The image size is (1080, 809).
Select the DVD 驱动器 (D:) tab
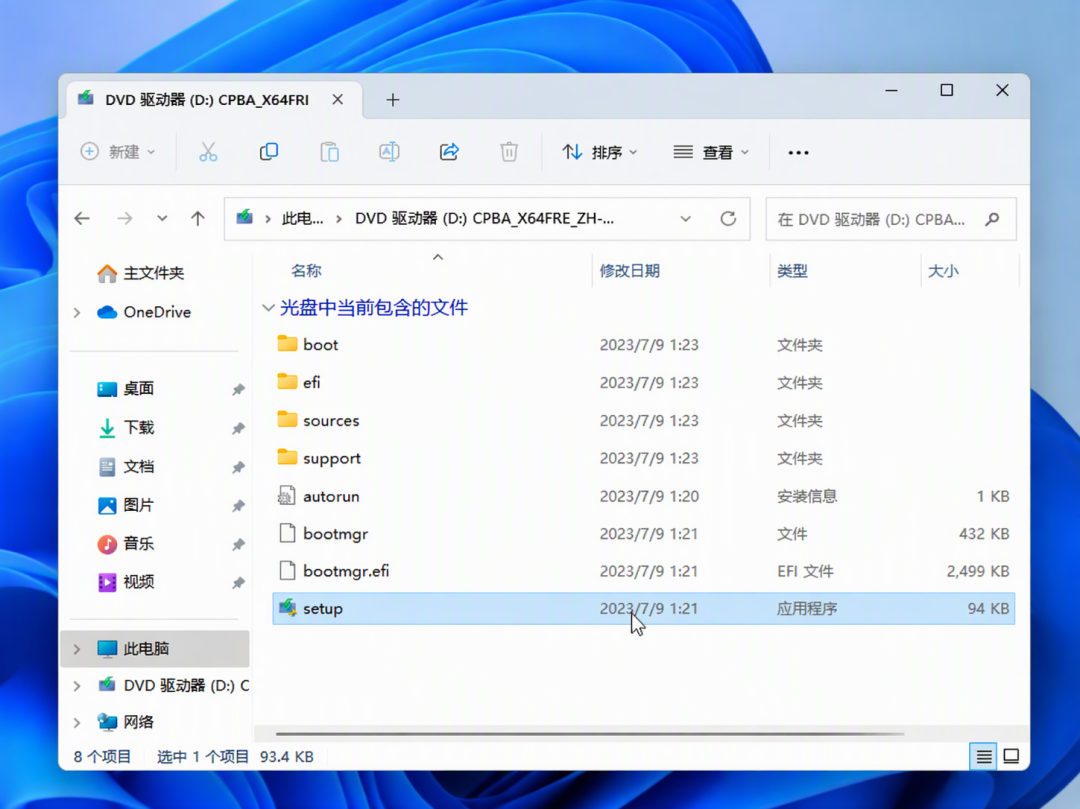[x=214, y=100]
